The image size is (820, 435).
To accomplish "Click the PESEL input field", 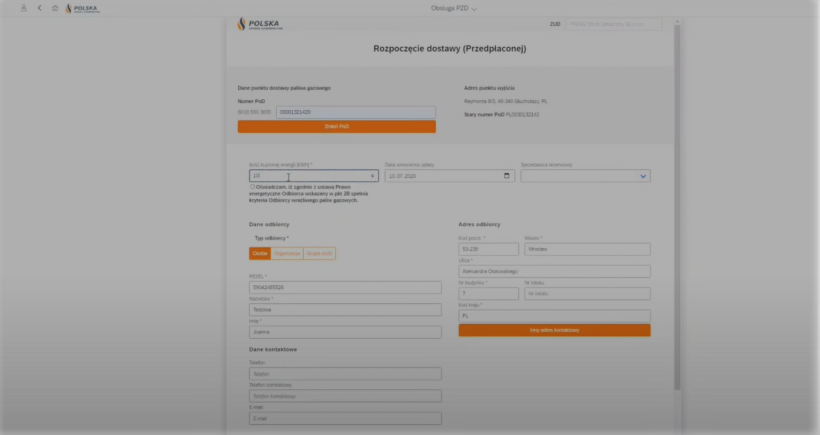I will click(345, 287).
